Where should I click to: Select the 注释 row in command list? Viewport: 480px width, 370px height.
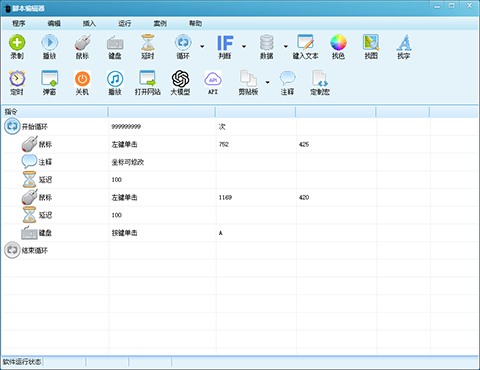(240, 162)
